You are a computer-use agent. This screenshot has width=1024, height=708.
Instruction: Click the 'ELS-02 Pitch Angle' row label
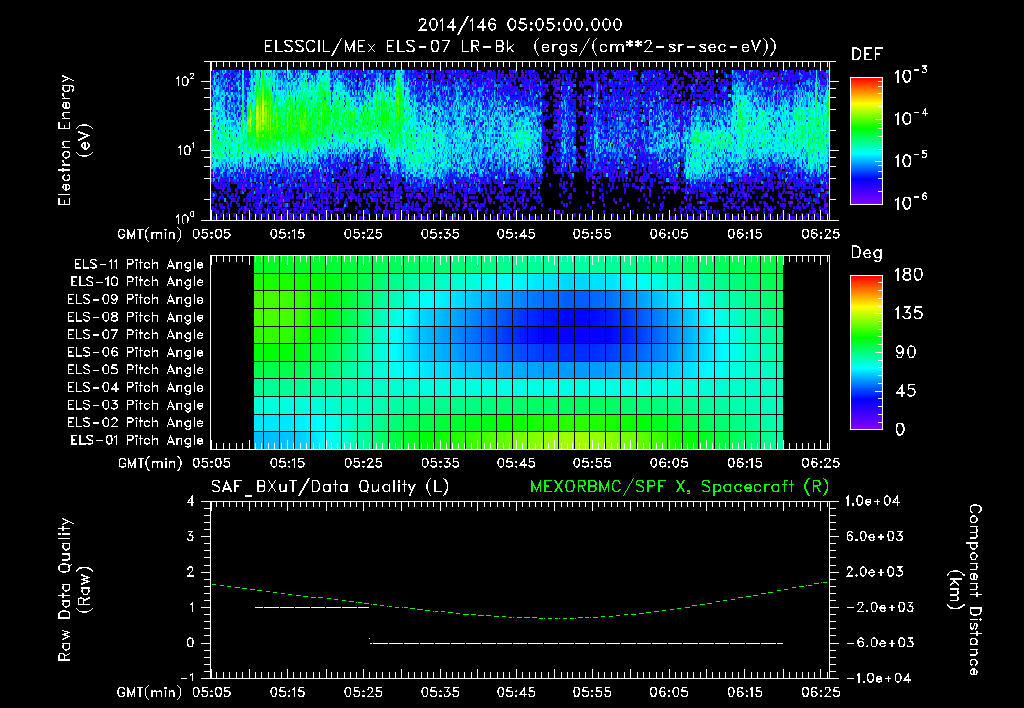pos(135,423)
